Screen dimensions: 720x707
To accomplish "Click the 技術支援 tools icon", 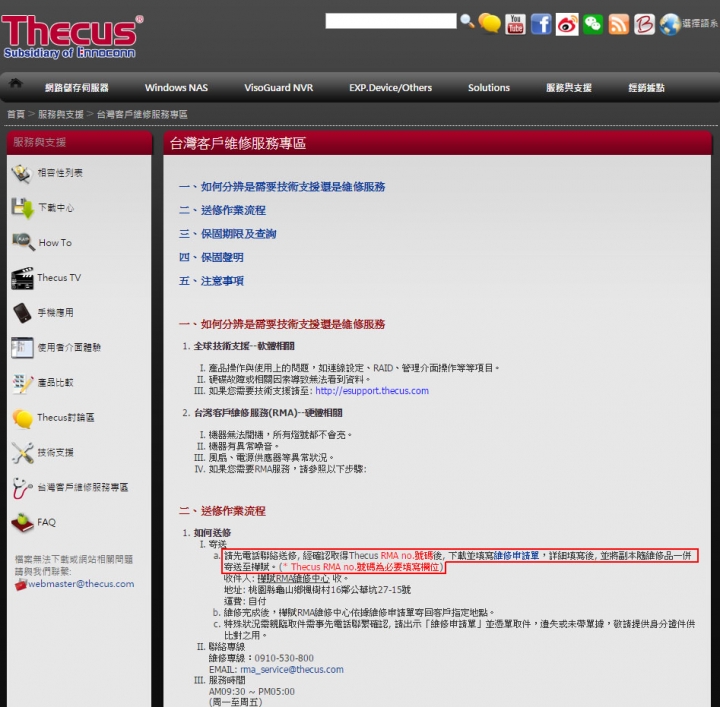I will (x=22, y=453).
